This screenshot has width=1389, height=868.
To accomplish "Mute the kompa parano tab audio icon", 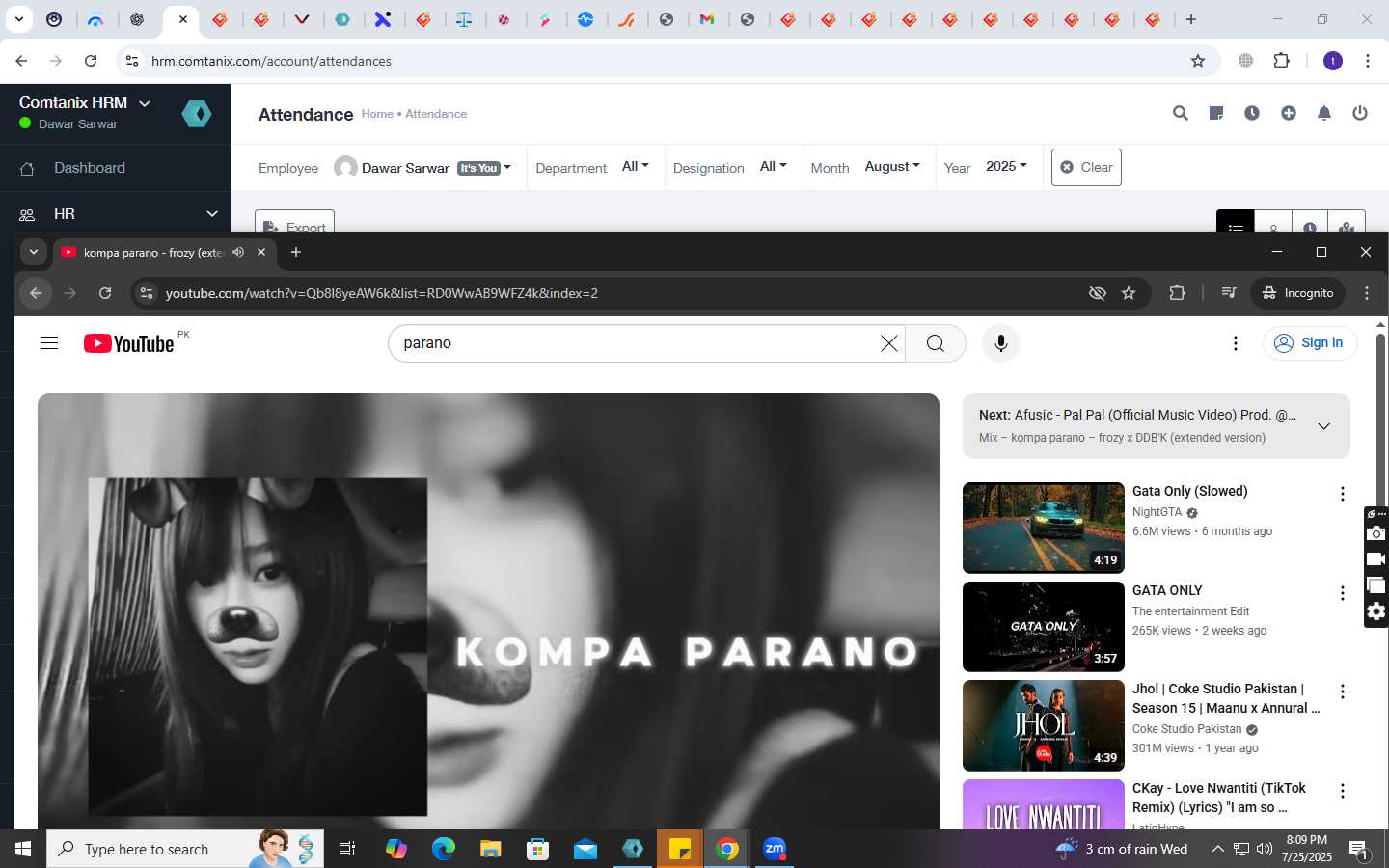I will pos(238,252).
